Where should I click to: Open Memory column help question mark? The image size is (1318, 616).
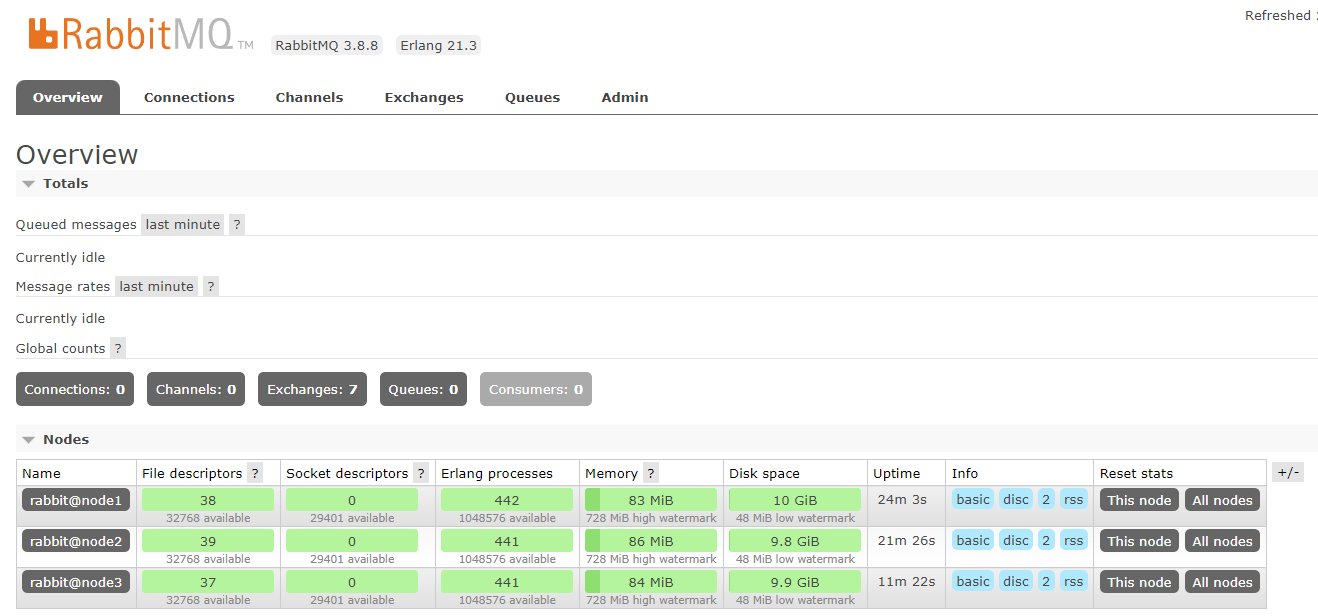tap(651, 474)
